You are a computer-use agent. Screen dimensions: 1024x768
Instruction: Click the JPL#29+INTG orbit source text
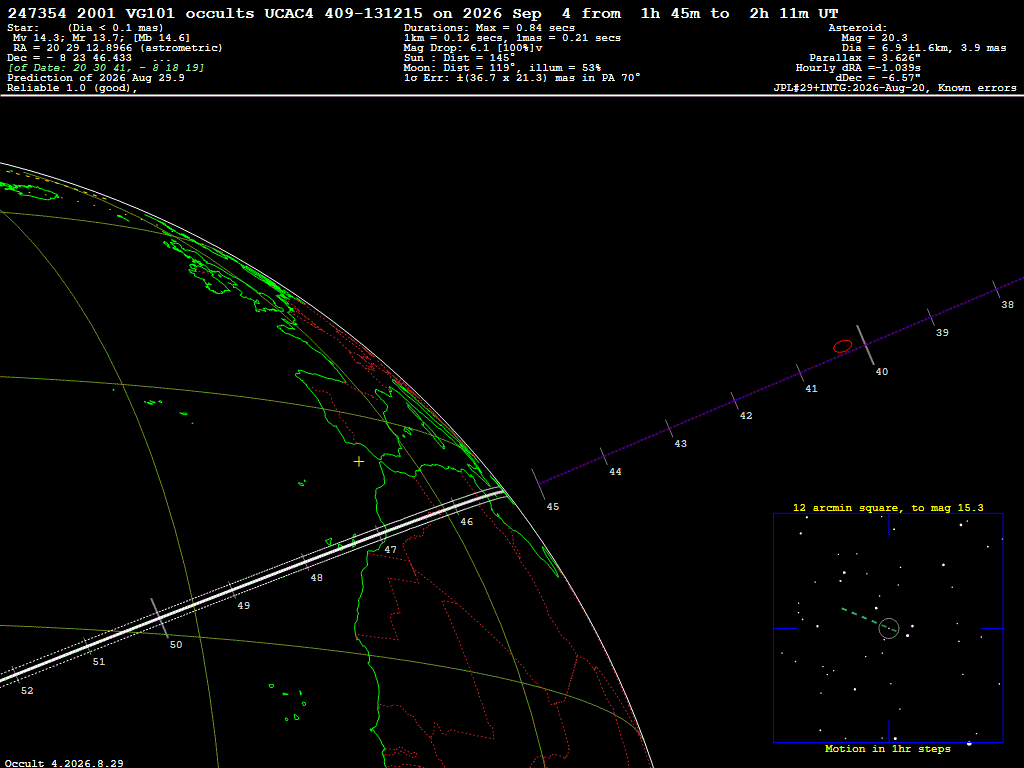pyautogui.click(x=895, y=88)
